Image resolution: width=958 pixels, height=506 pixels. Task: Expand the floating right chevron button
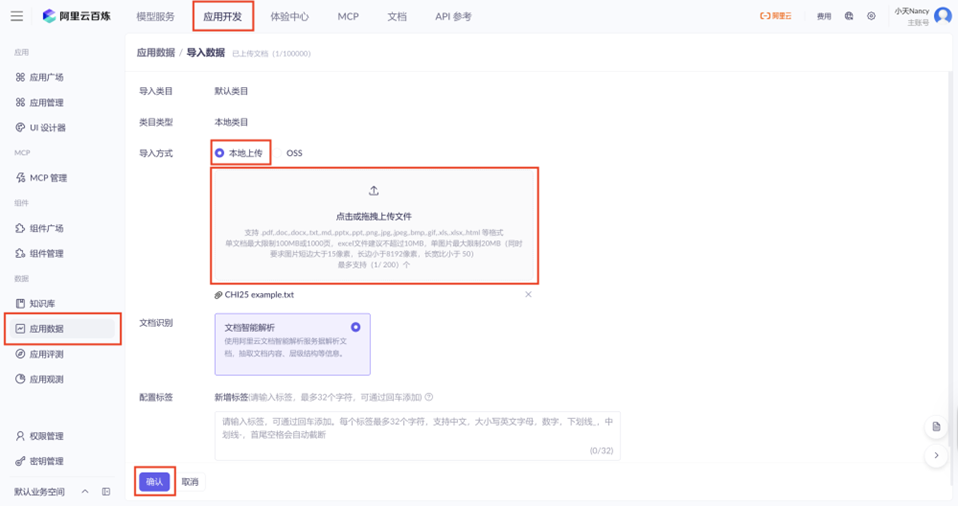pos(936,455)
